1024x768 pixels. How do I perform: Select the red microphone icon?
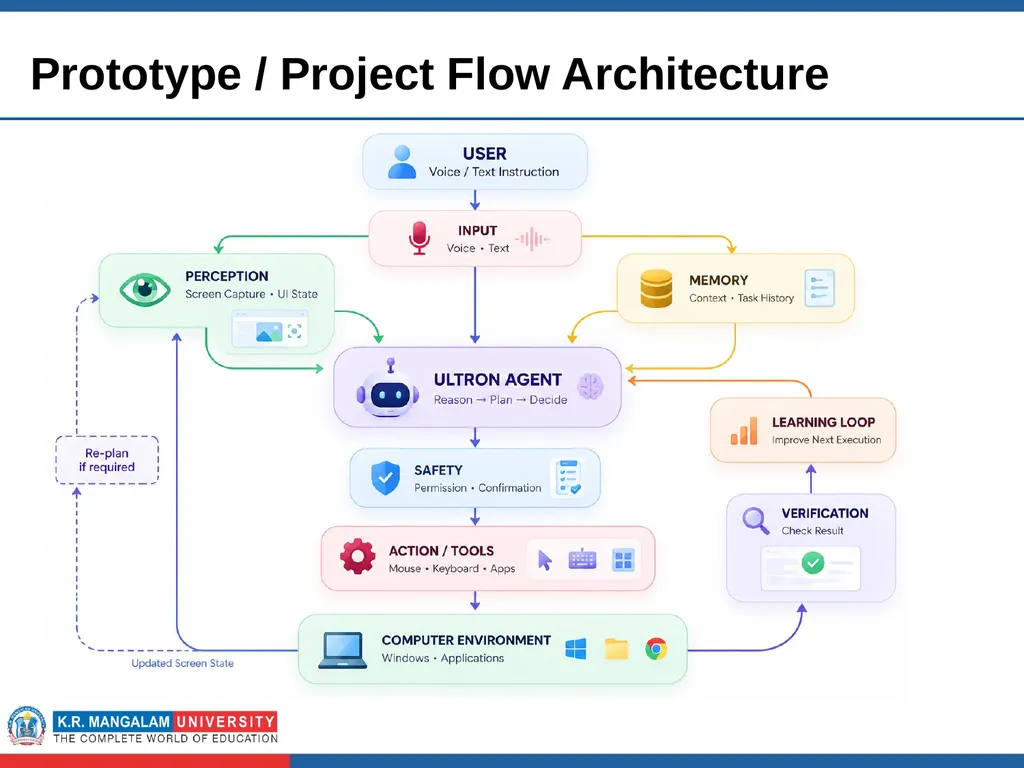point(419,238)
